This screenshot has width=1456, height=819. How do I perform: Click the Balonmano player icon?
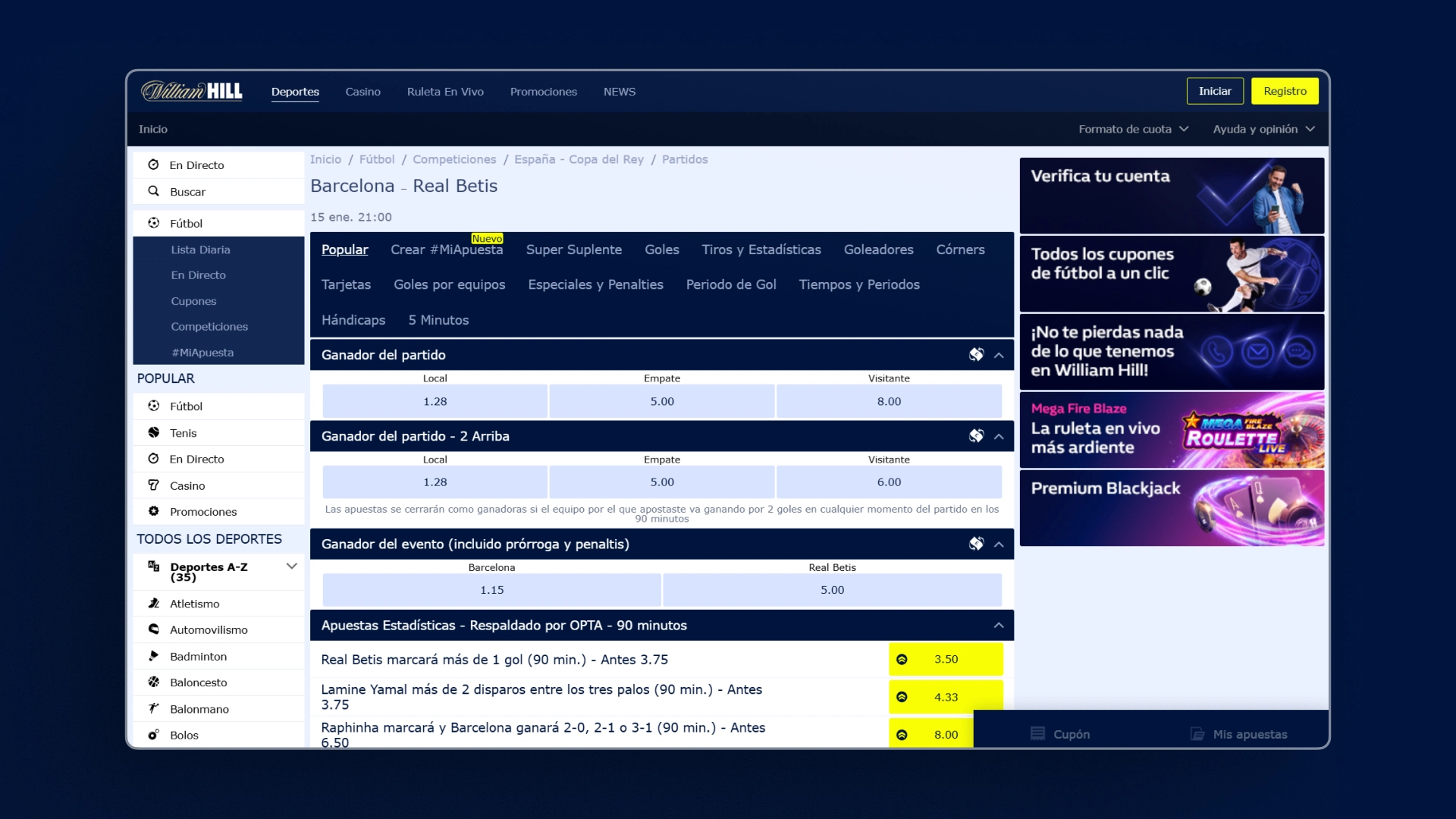coord(153,708)
